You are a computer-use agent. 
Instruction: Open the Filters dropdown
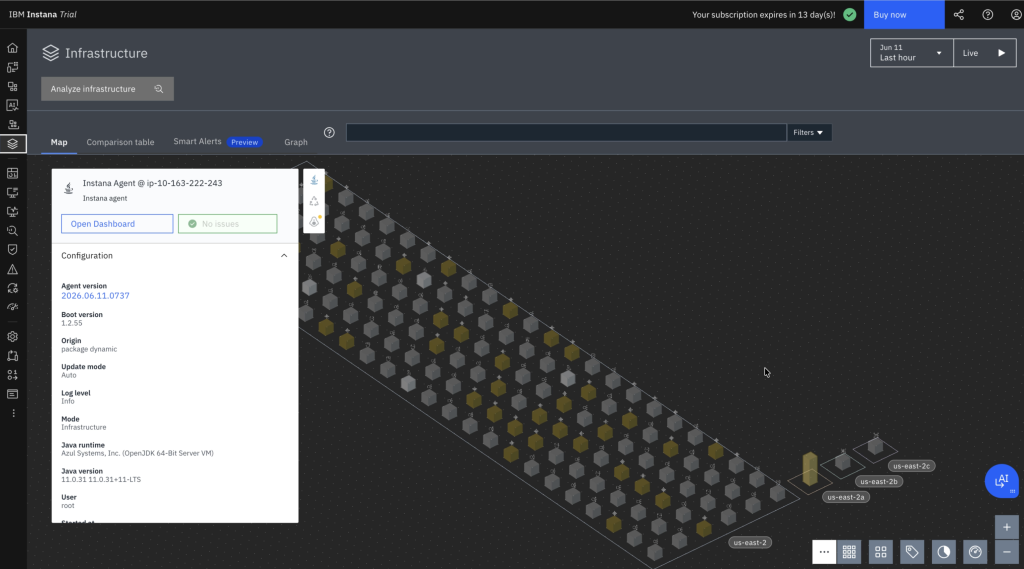click(808, 133)
